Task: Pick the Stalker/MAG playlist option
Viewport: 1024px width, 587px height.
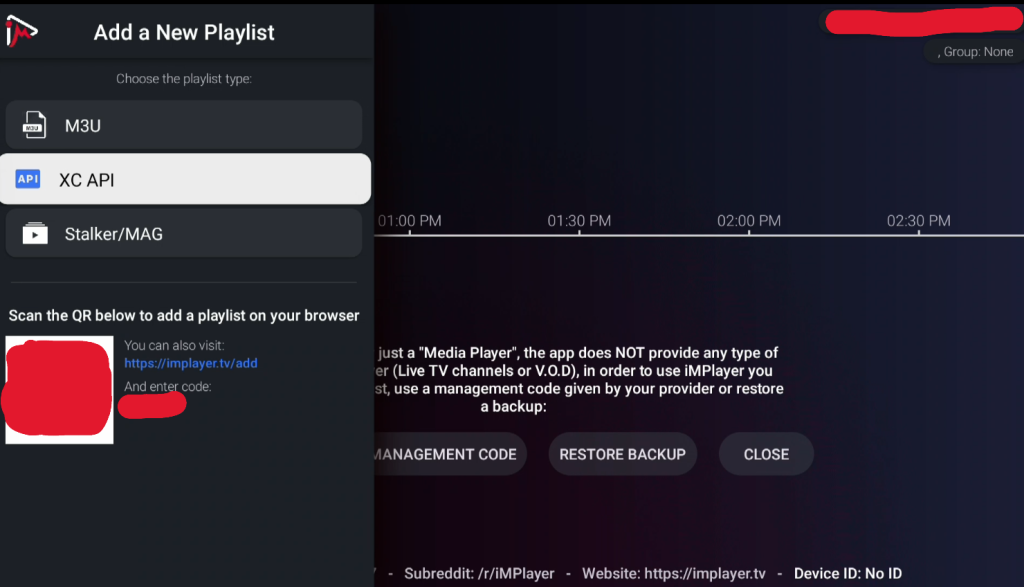Action: [x=181, y=233]
